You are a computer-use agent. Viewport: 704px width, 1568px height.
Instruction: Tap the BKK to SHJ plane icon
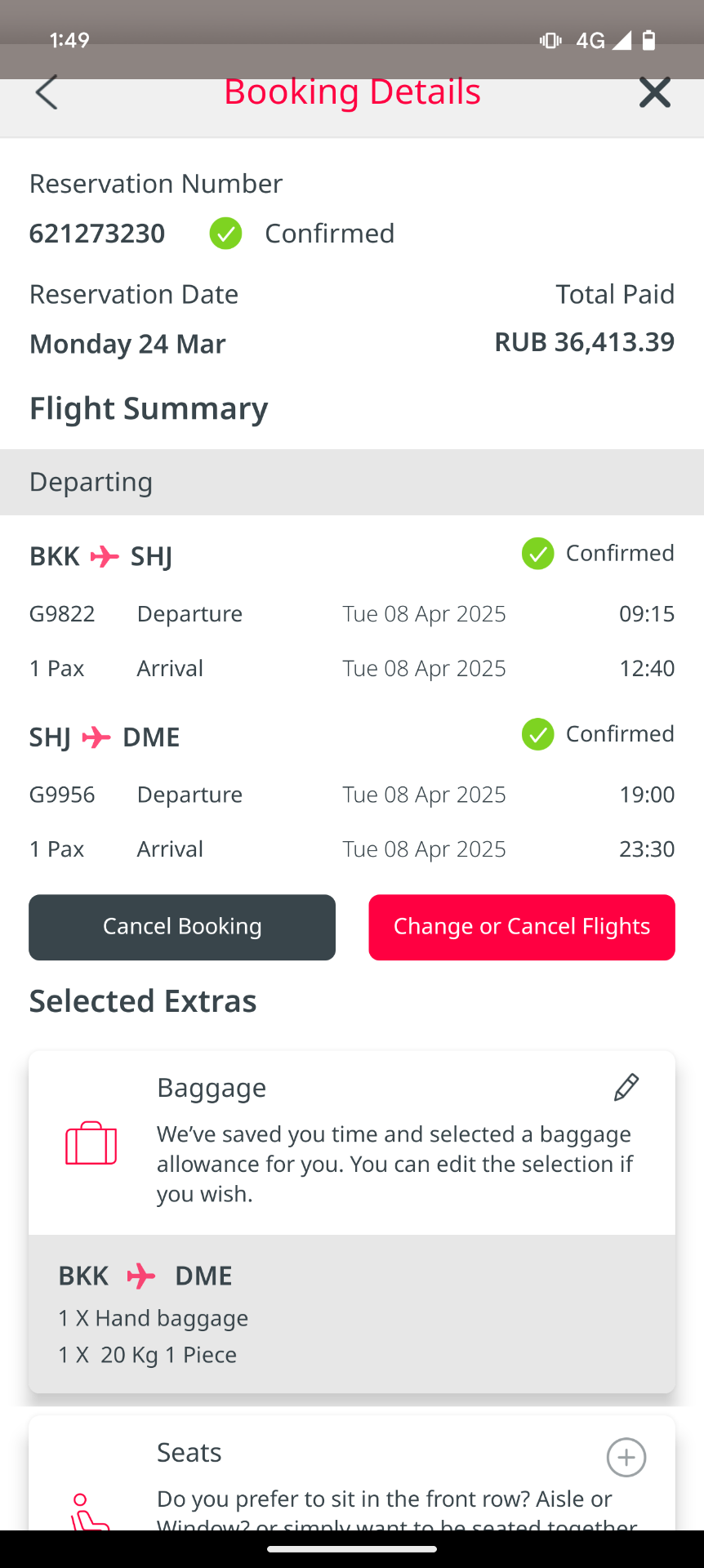[x=105, y=557]
